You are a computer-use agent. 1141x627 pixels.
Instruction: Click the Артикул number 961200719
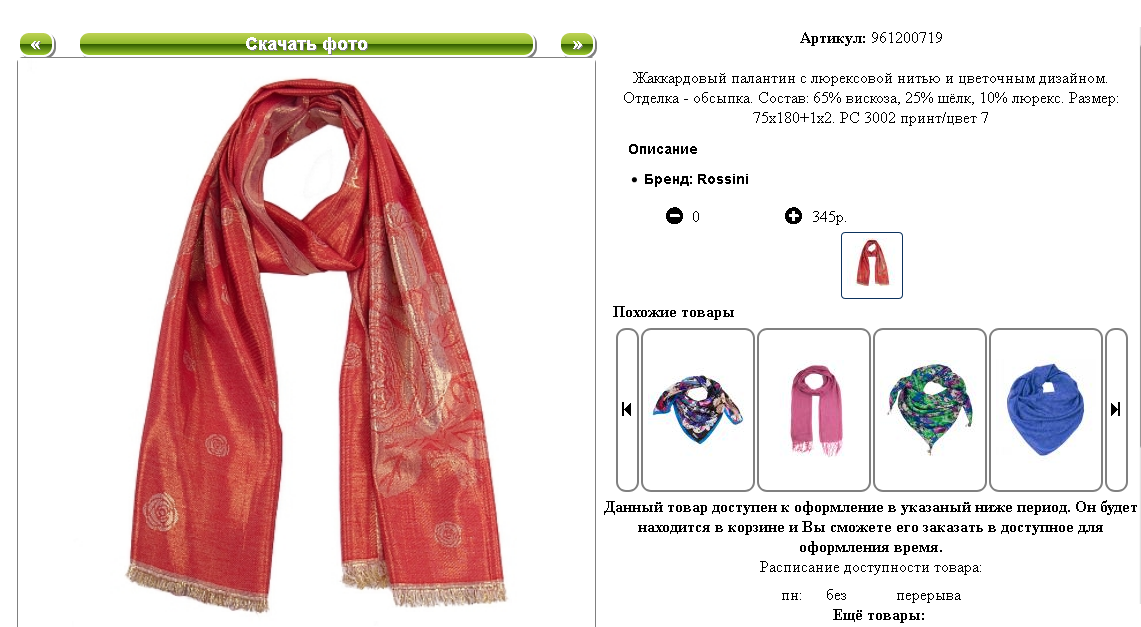pyautogui.click(x=907, y=38)
